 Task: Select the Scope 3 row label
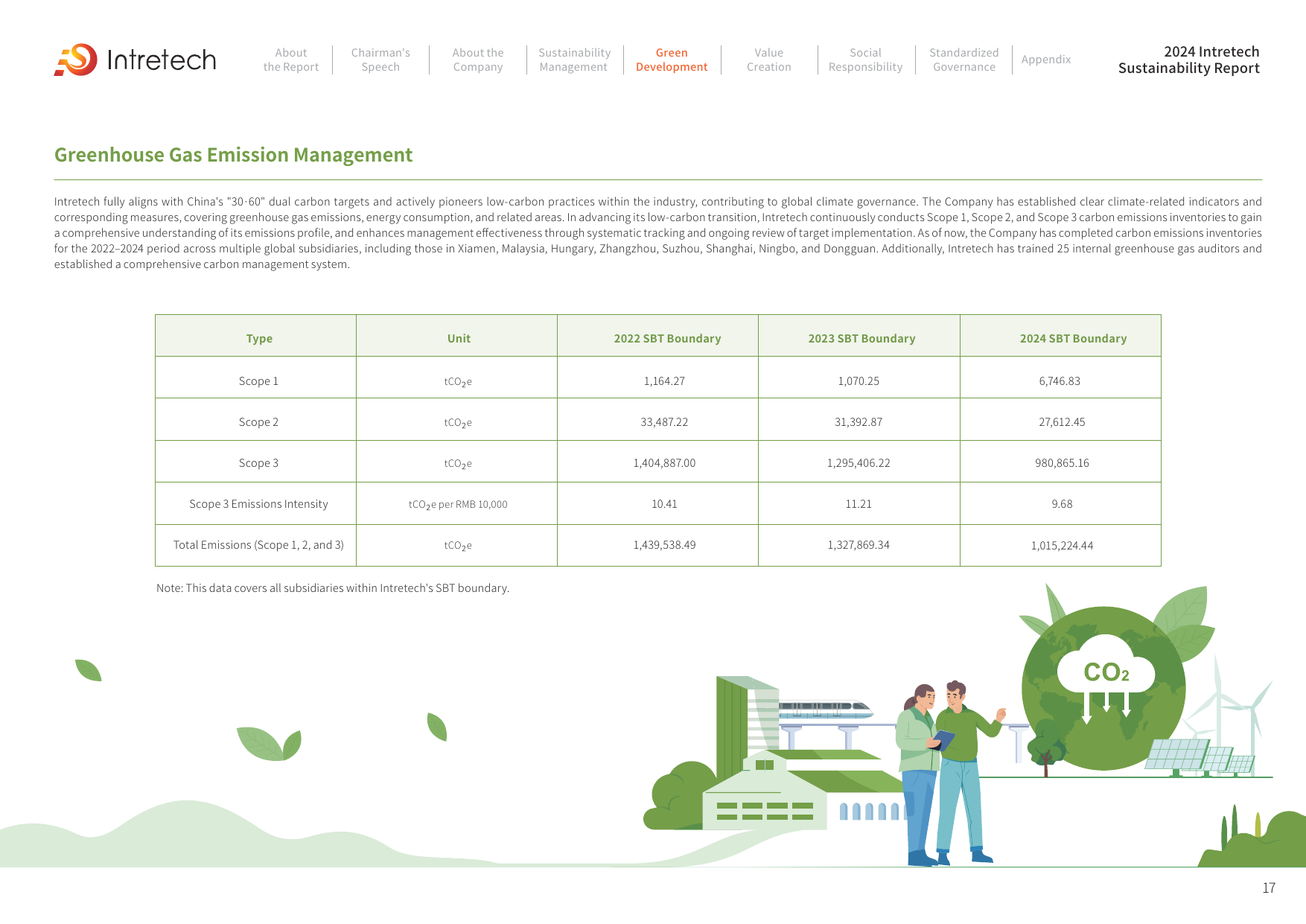258,462
